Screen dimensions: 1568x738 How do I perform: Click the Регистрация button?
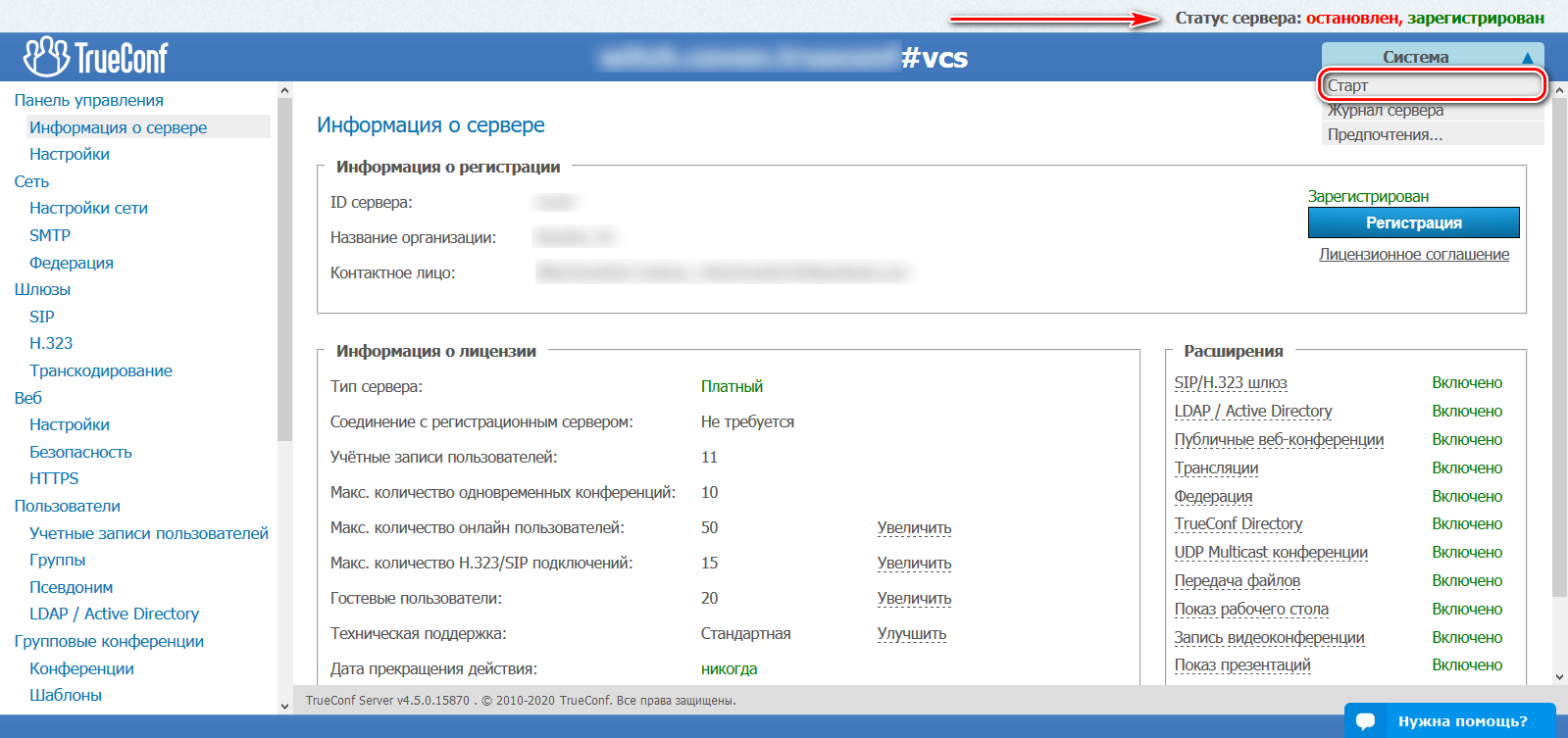tap(1413, 222)
